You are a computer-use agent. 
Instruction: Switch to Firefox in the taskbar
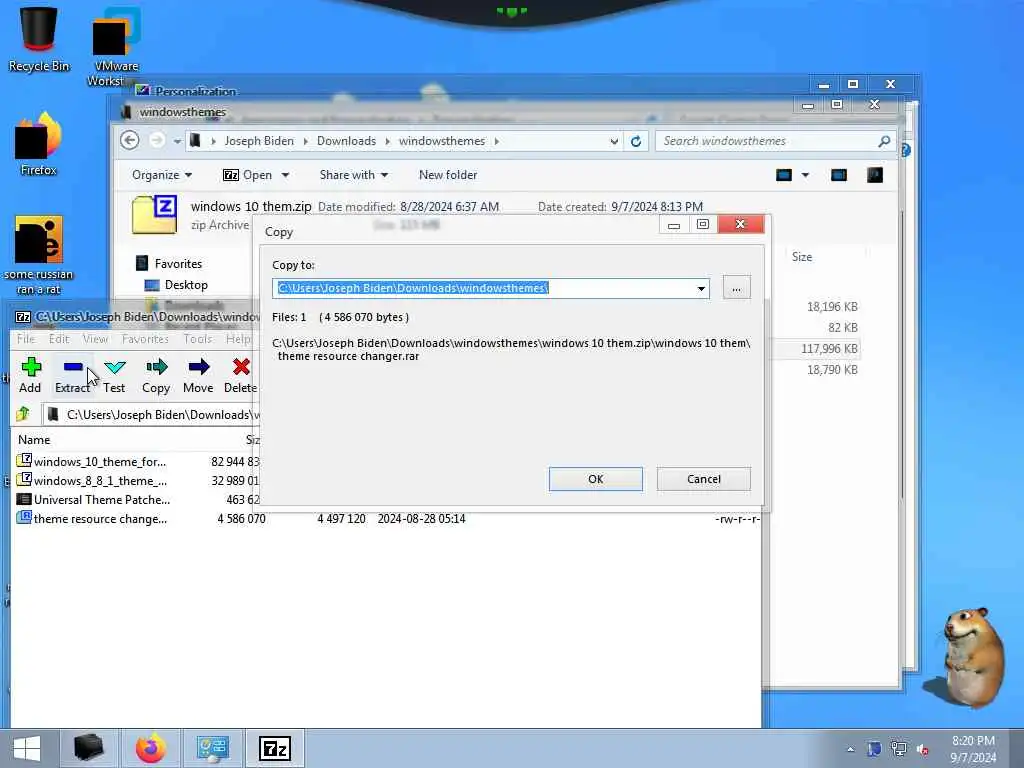150,748
